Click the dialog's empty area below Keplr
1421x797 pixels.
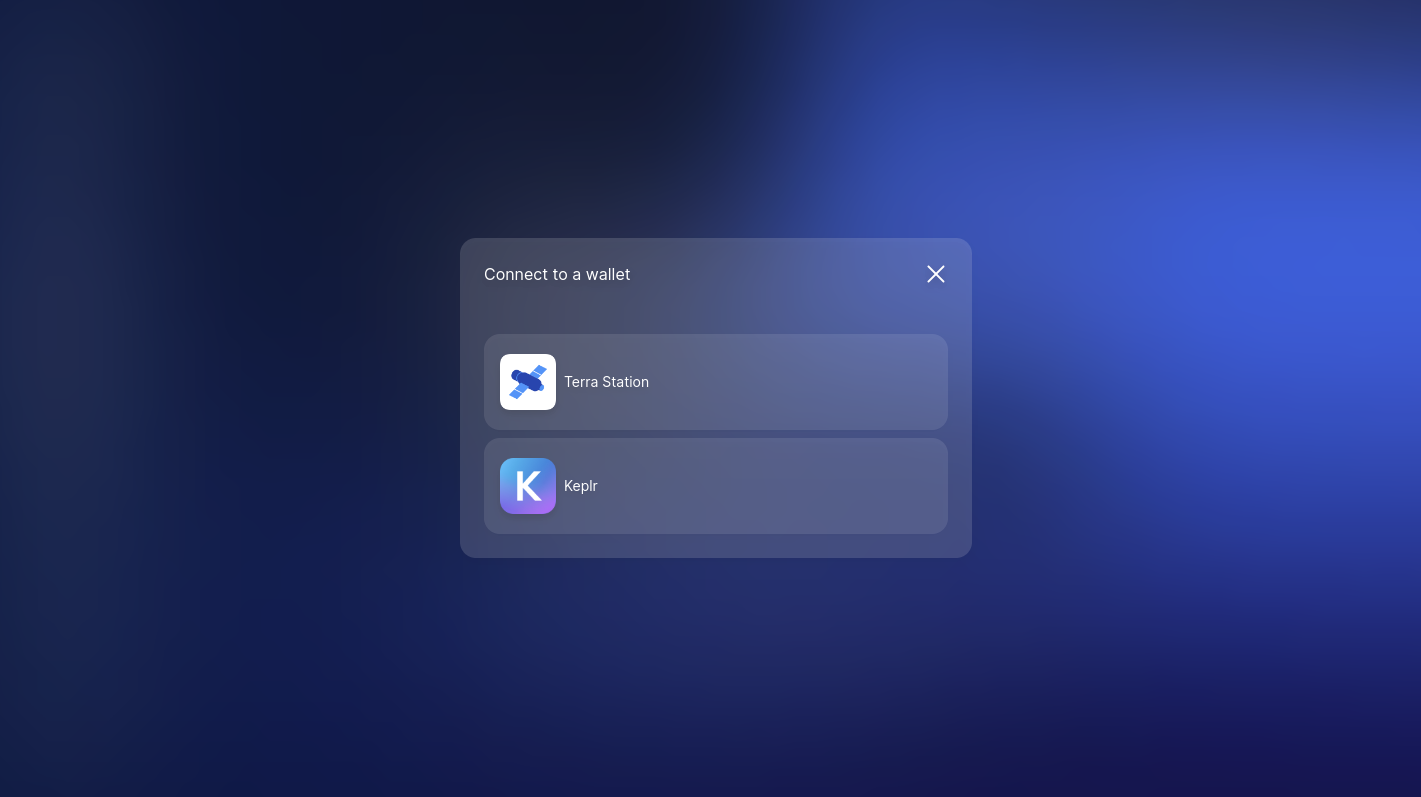pyautogui.click(x=715, y=546)
